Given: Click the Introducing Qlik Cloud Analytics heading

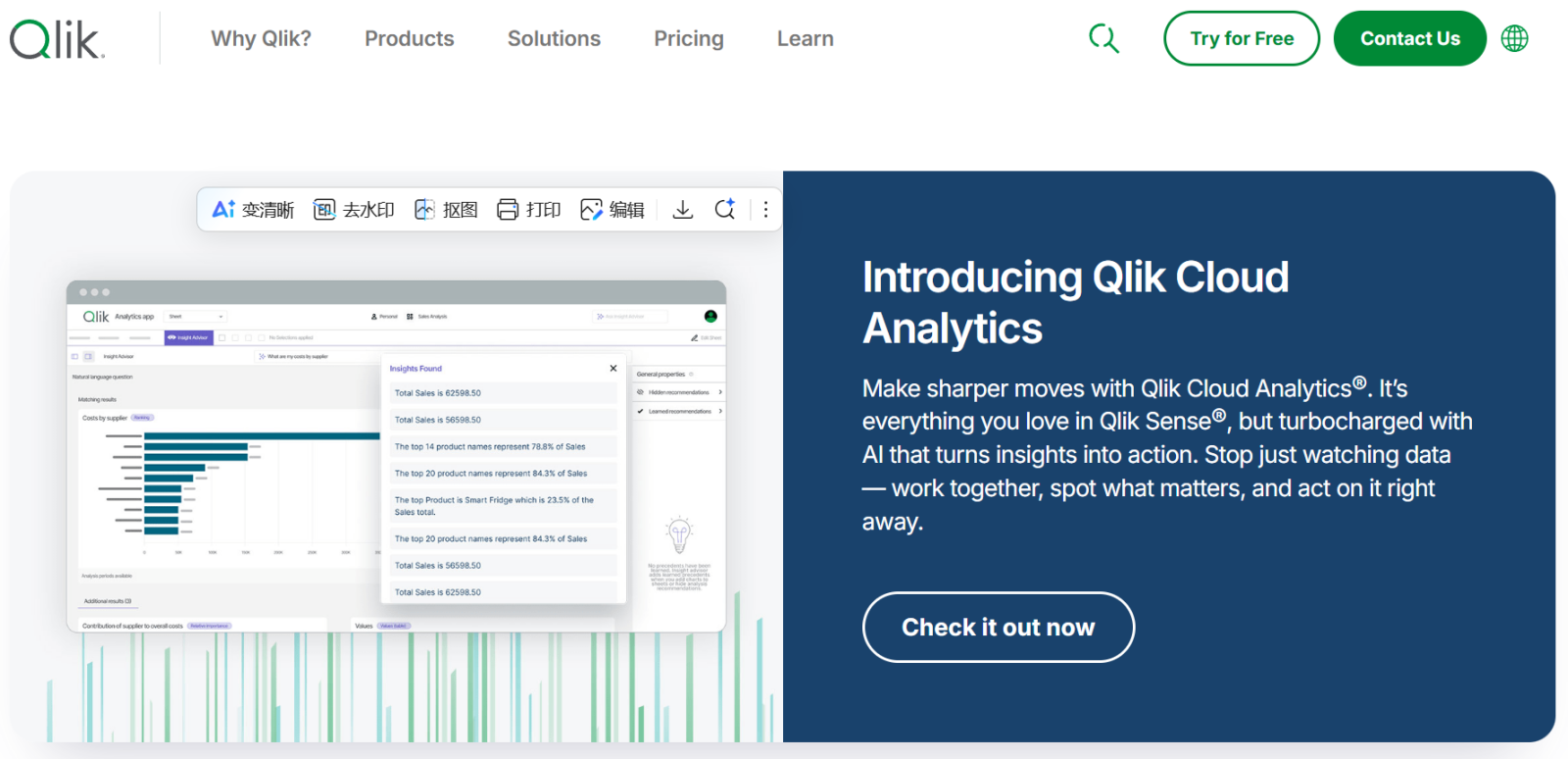Looking at the screenshot, I should point(1075,302).
